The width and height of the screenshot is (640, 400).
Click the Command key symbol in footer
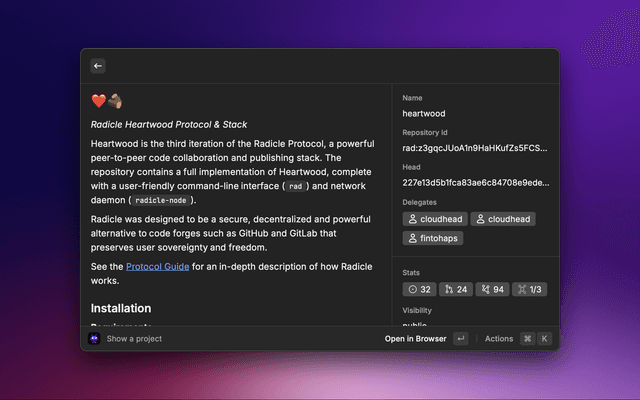(527, 339)
